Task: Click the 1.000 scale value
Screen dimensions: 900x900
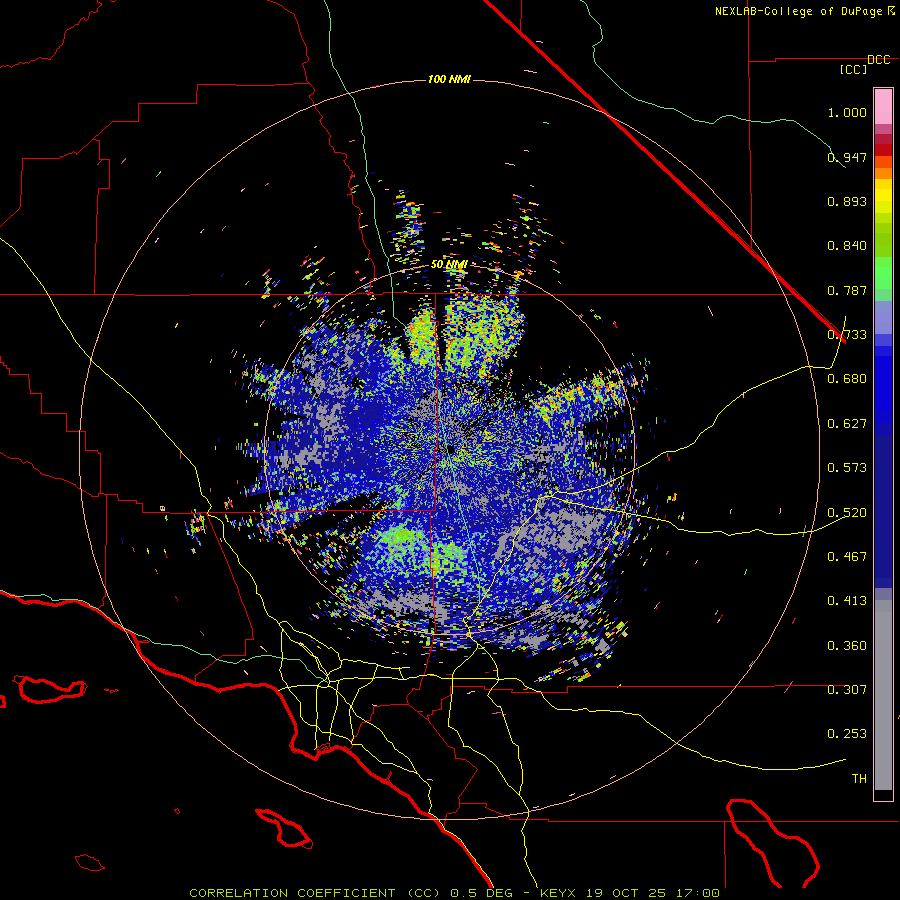Action: (x=847, y=112)
